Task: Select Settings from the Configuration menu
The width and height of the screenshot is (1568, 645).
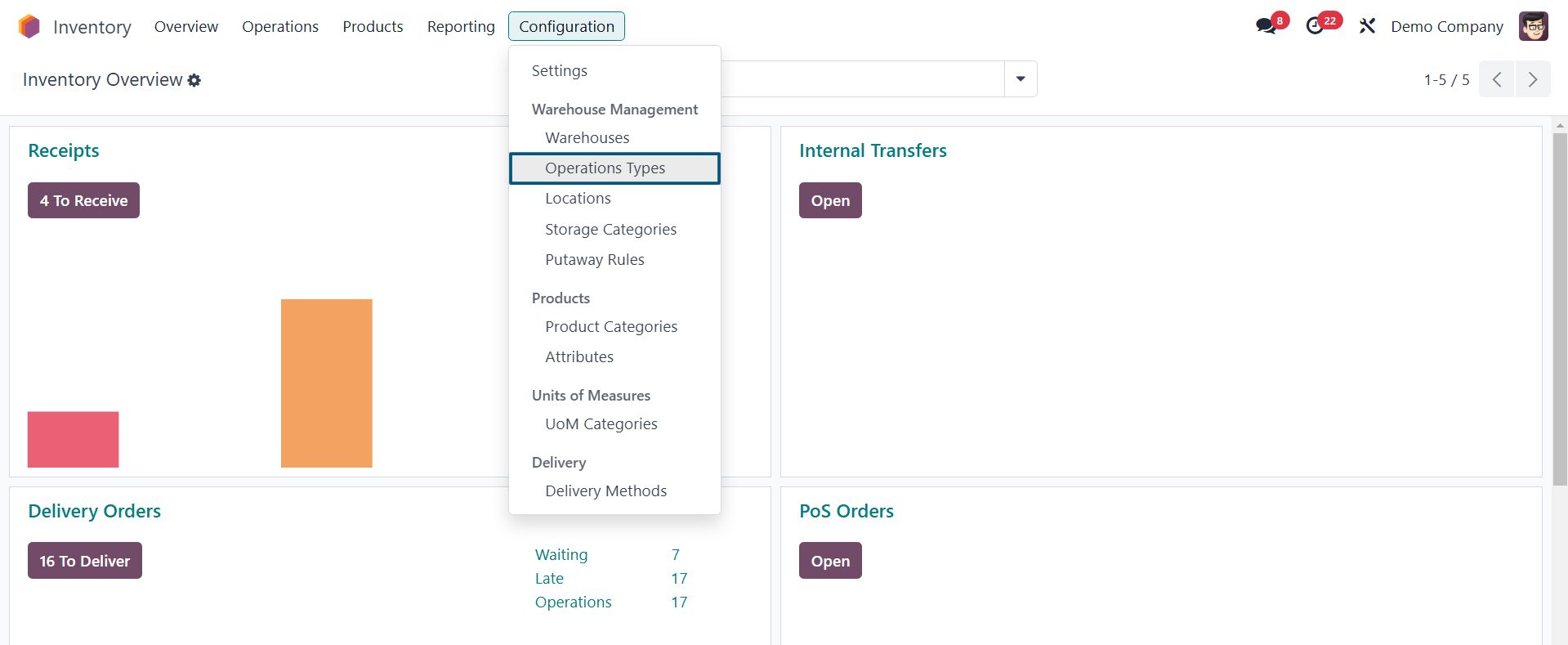Action: click(614, 71)
